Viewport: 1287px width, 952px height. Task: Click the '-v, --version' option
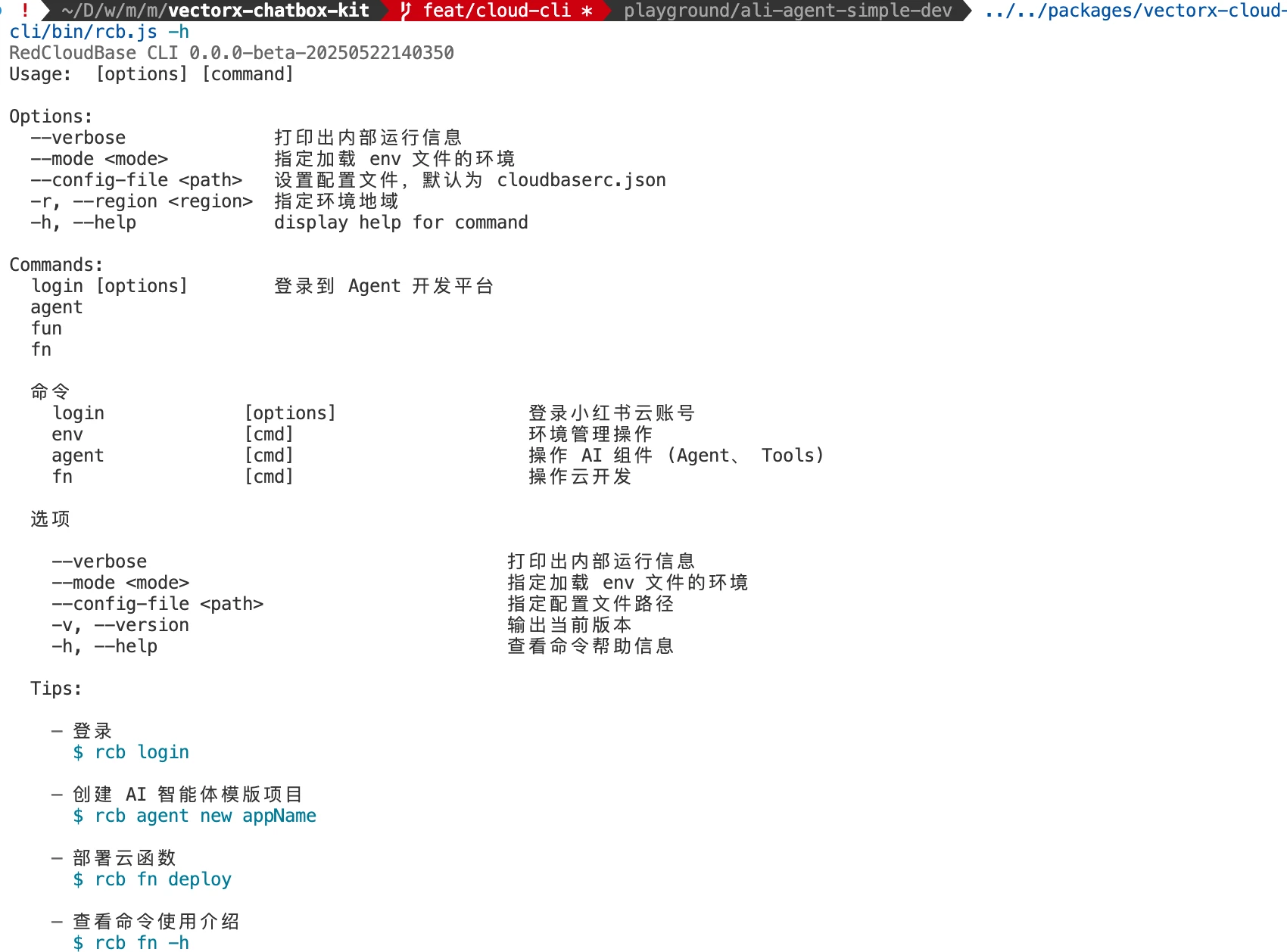pyautogui.click(x=120, y=625)
